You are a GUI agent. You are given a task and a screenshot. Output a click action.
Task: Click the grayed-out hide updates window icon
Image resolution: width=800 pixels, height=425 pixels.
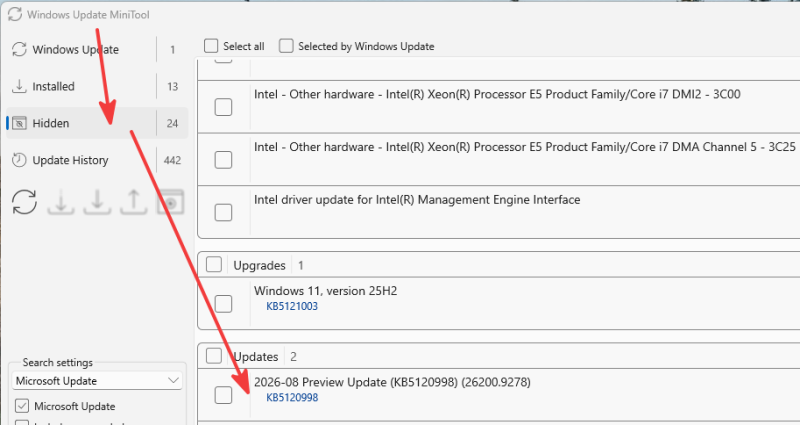tap(170, 202)
